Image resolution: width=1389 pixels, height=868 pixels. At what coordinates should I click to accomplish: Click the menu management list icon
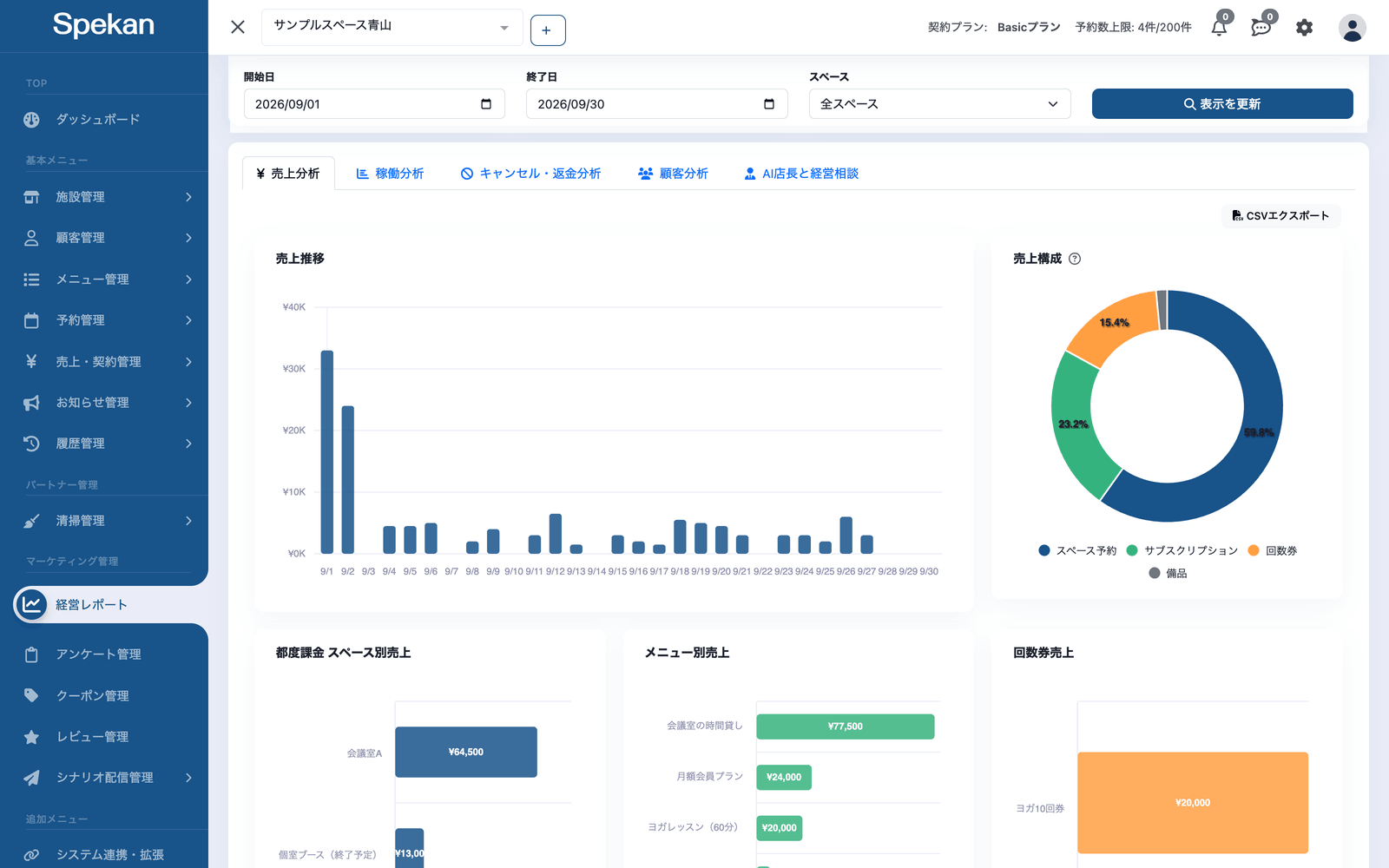pyautogui.click(x=31, y=279)
